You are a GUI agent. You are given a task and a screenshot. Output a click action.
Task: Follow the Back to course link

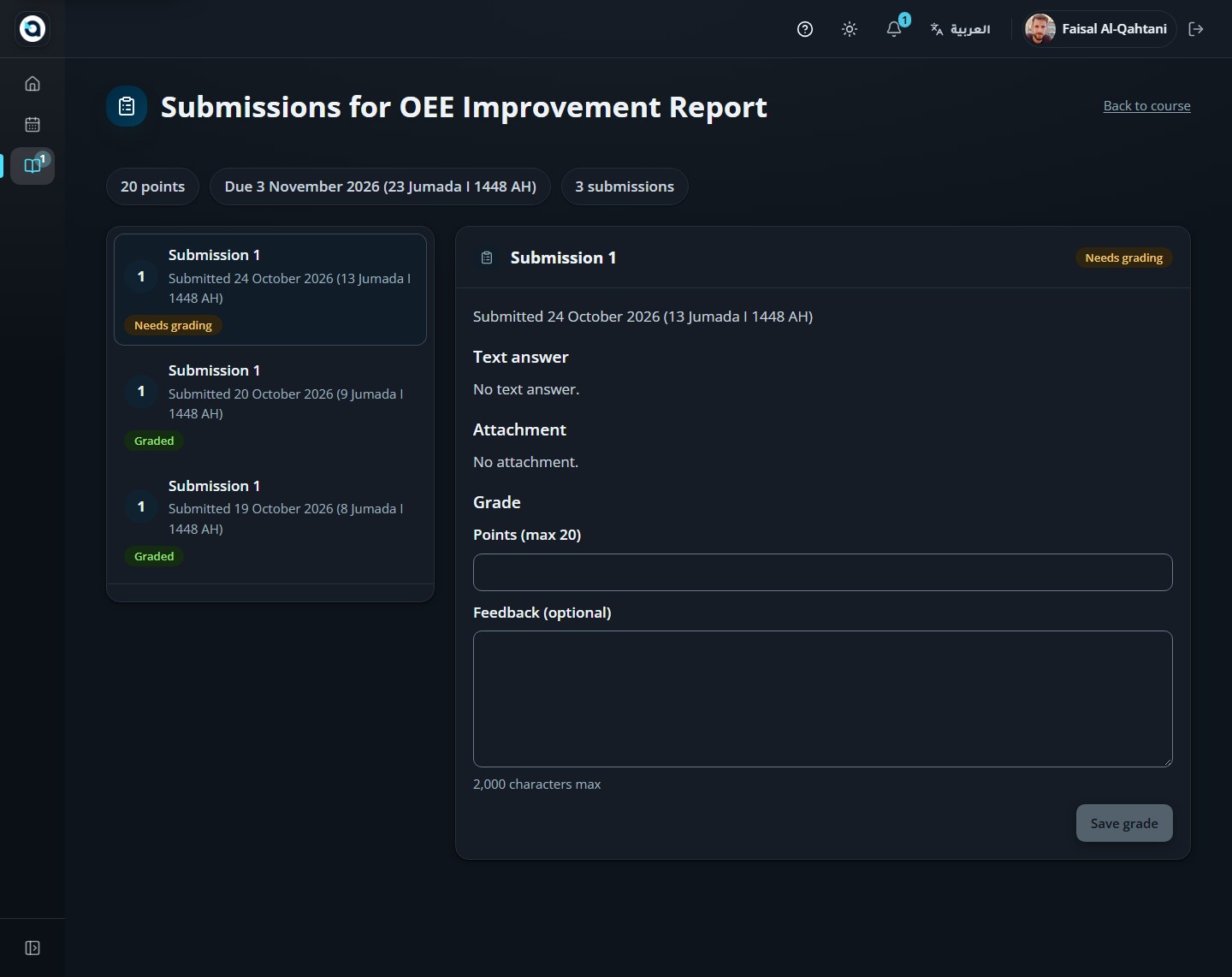[x=1146, y=106]
